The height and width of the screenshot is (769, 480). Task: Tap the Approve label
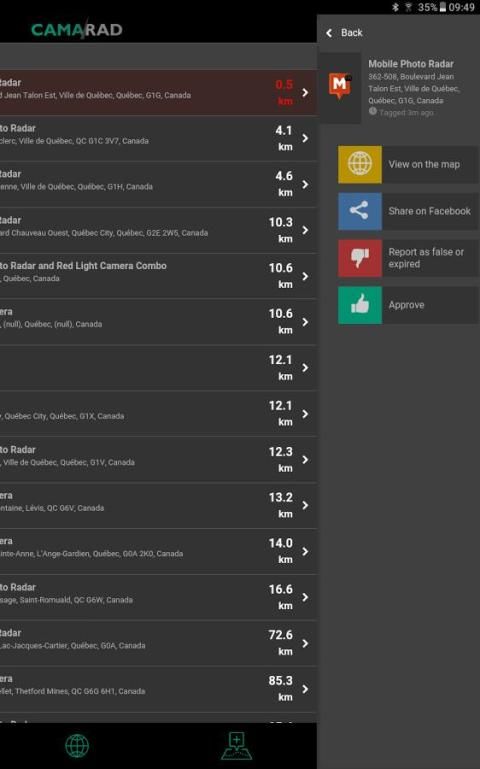tap(406, 305)
